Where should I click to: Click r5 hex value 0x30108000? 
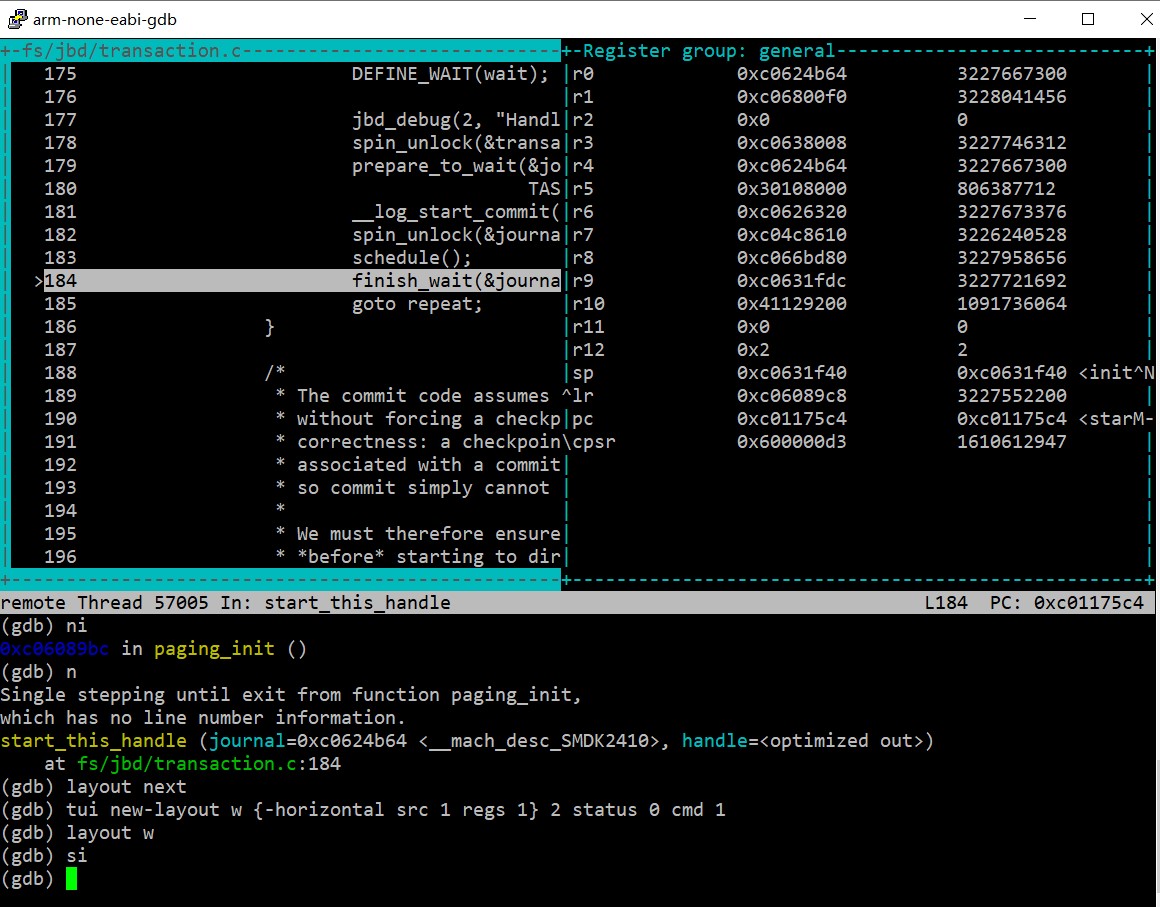(x=792, y=188)
